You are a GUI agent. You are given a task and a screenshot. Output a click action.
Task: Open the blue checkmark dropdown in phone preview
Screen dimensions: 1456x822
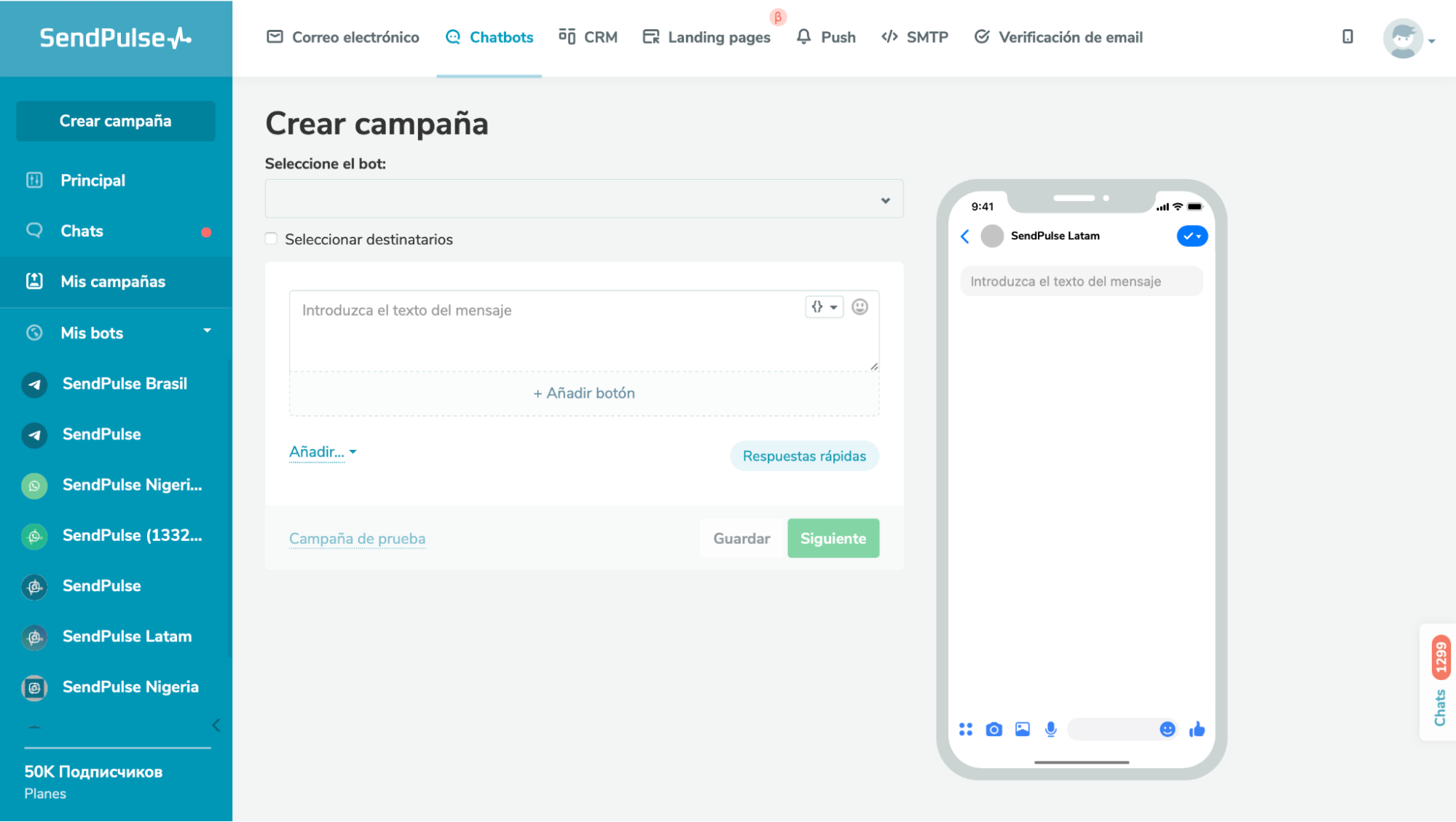coord(1192,236)
